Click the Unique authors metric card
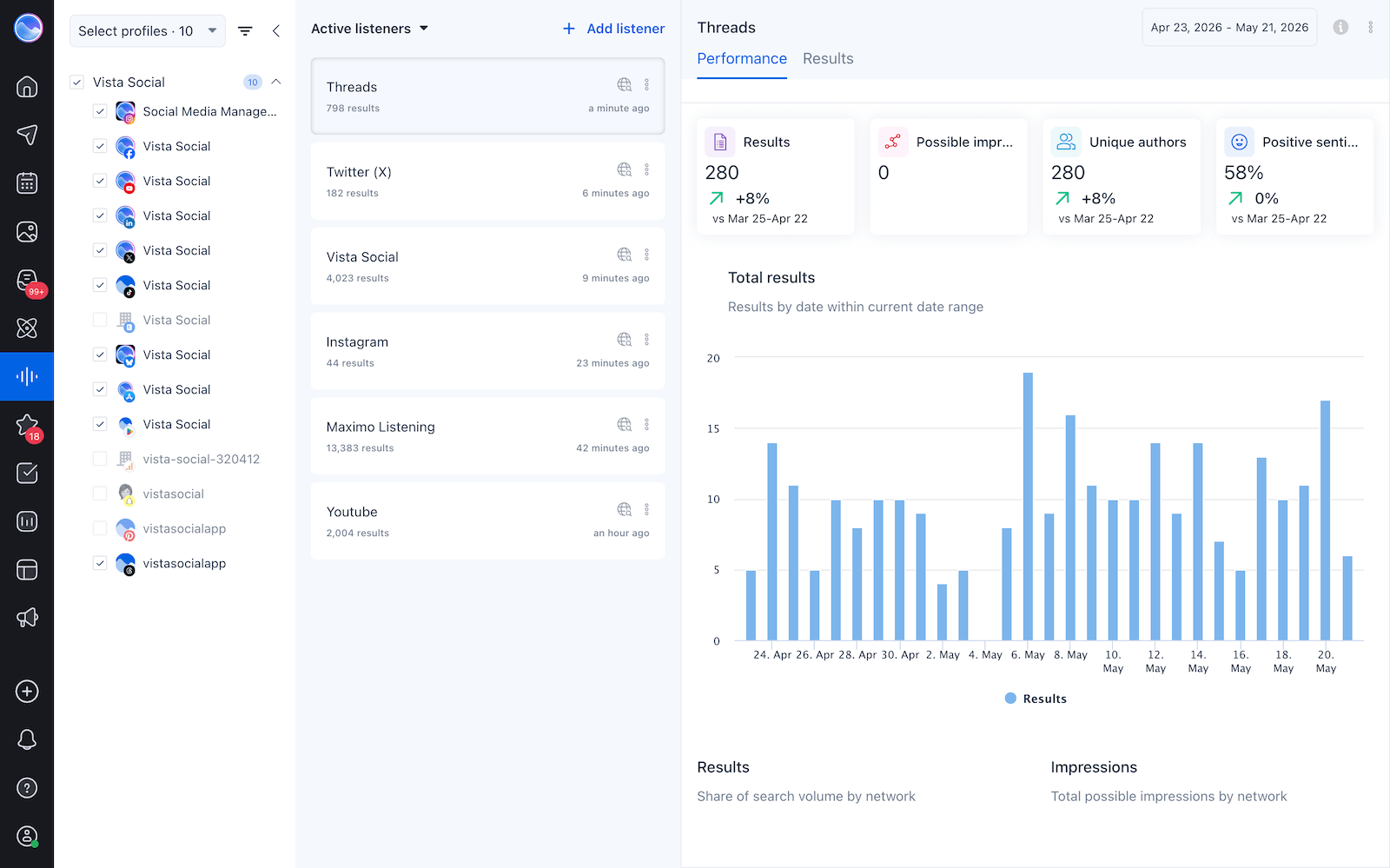The image size is (1390, 868). (1122, 177)
